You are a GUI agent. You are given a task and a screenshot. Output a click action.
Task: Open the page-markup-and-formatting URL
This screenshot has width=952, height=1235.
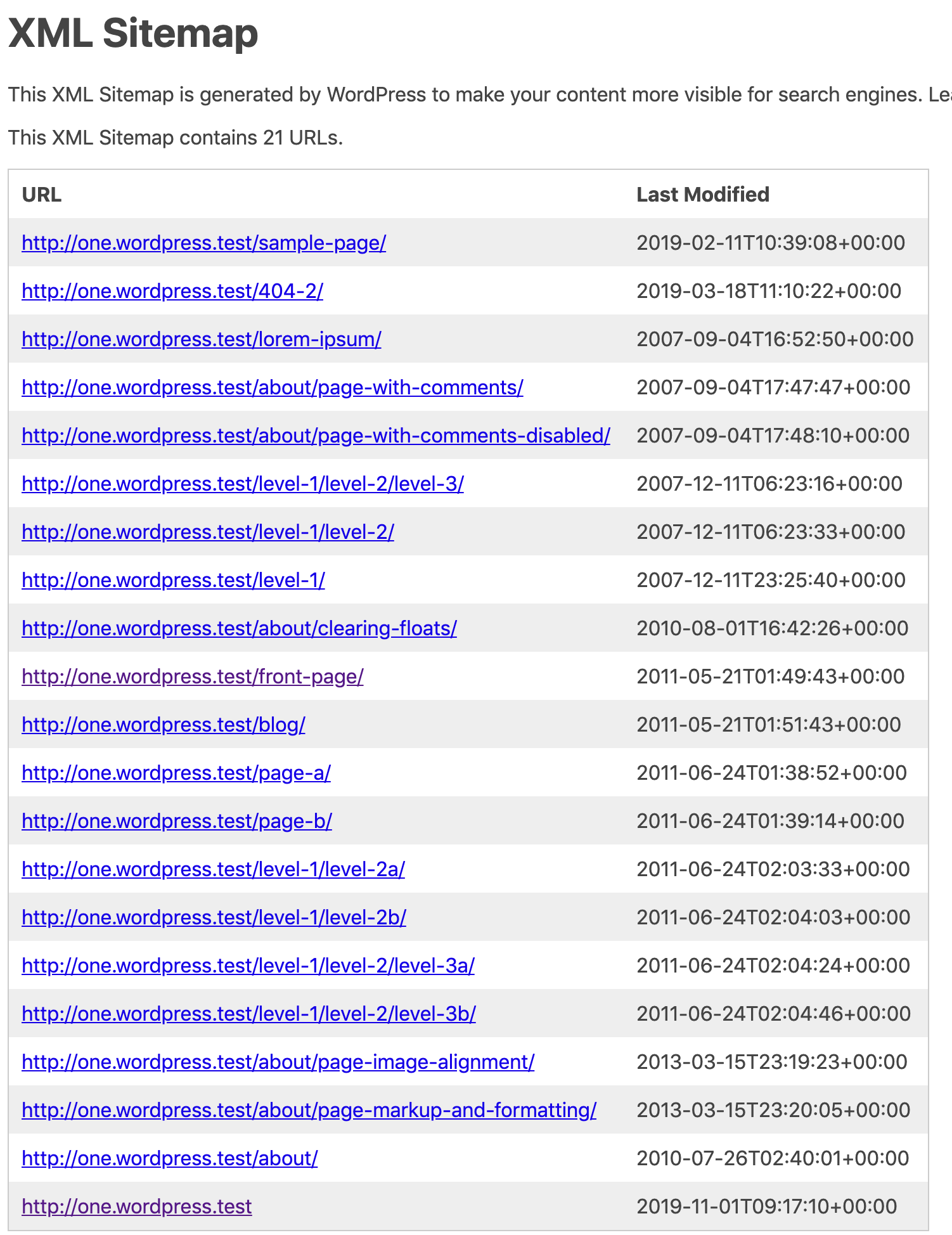click(308, 1110)
